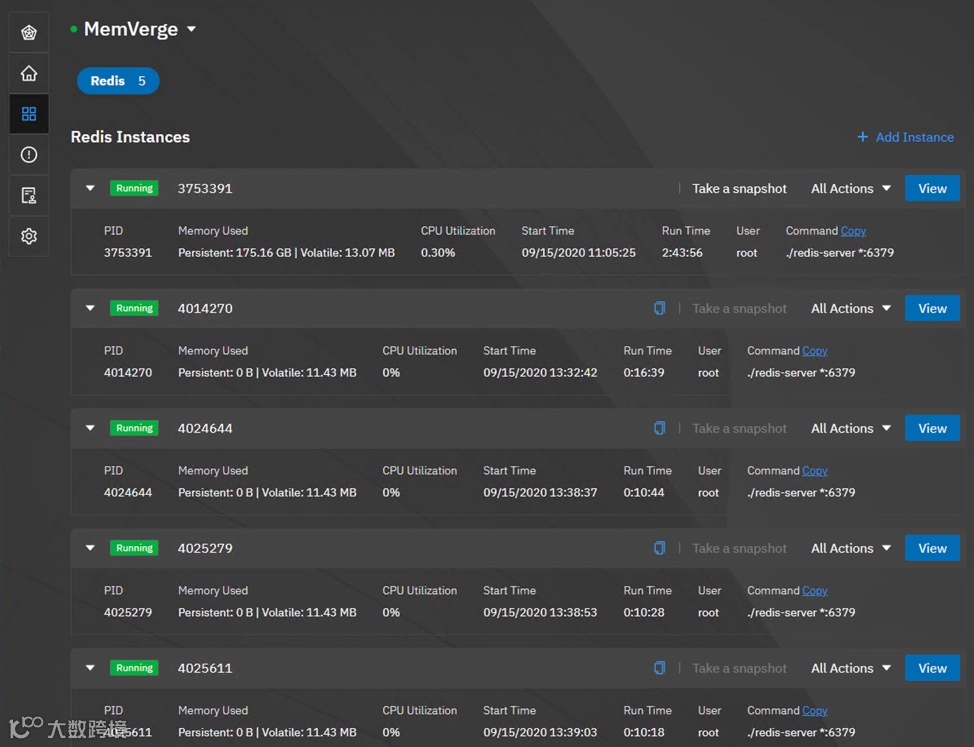
Task: Click the snapshot copy icon for instance 4024644
Action: point(660,428)
